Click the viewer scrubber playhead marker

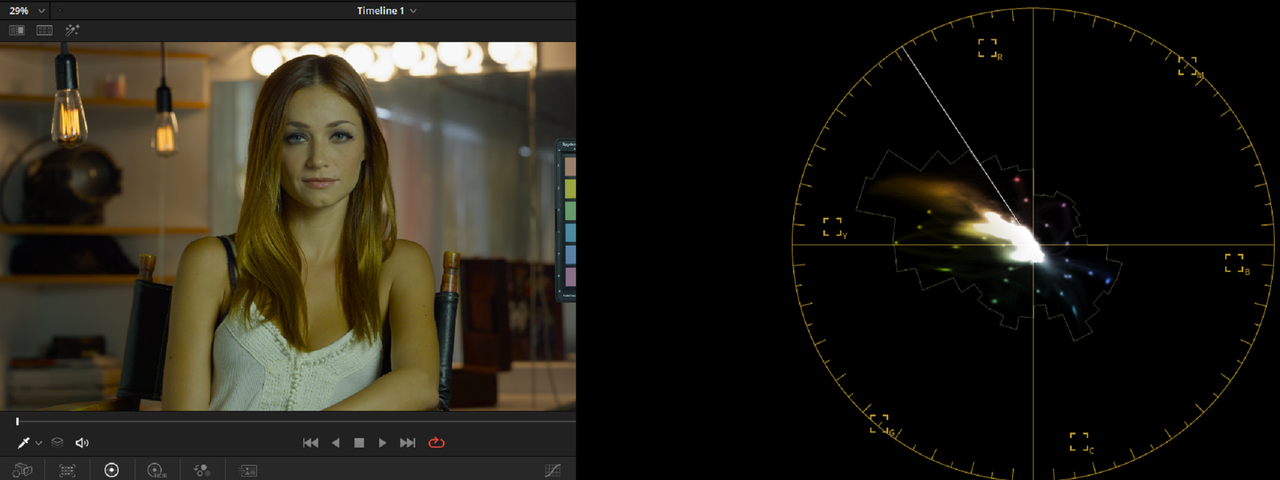click(17, 421)
